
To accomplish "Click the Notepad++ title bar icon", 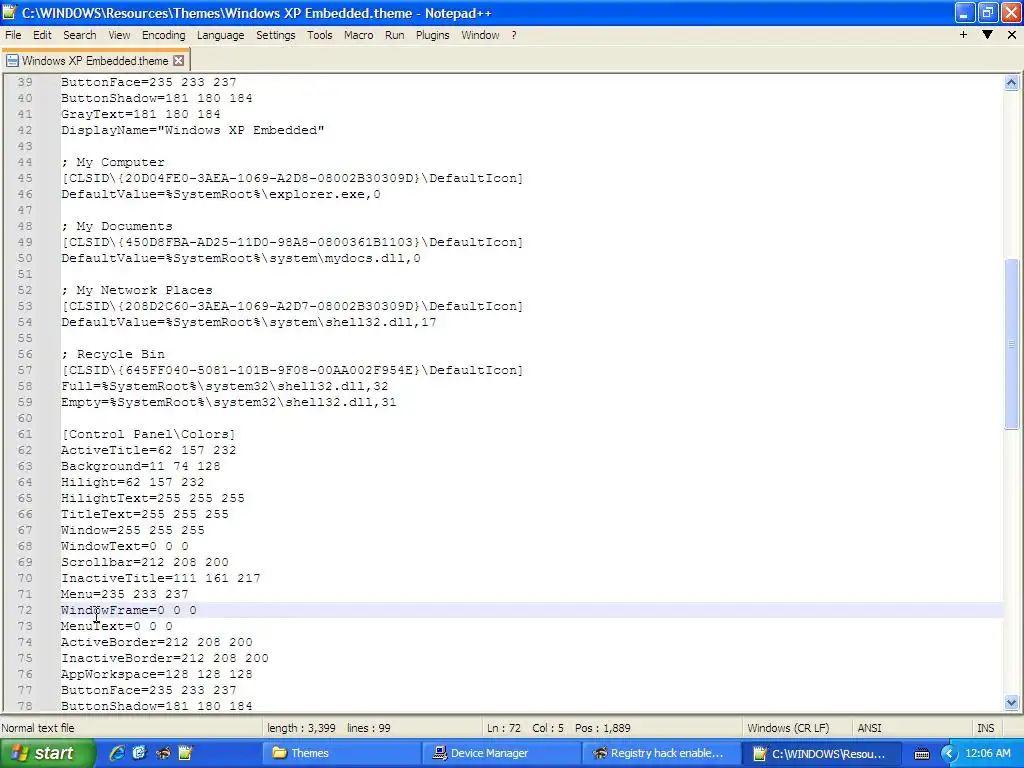I will pos(9,12).
